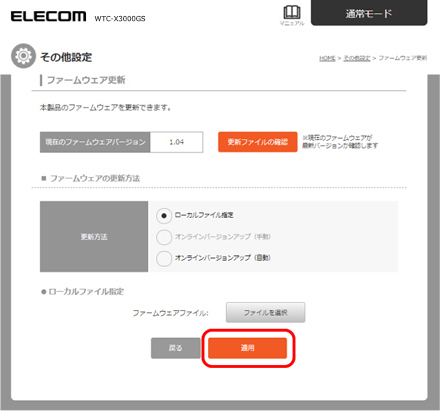Open the その他設定 breadcrumb link
Screen dimensions: 440x411
pos(357,58)
